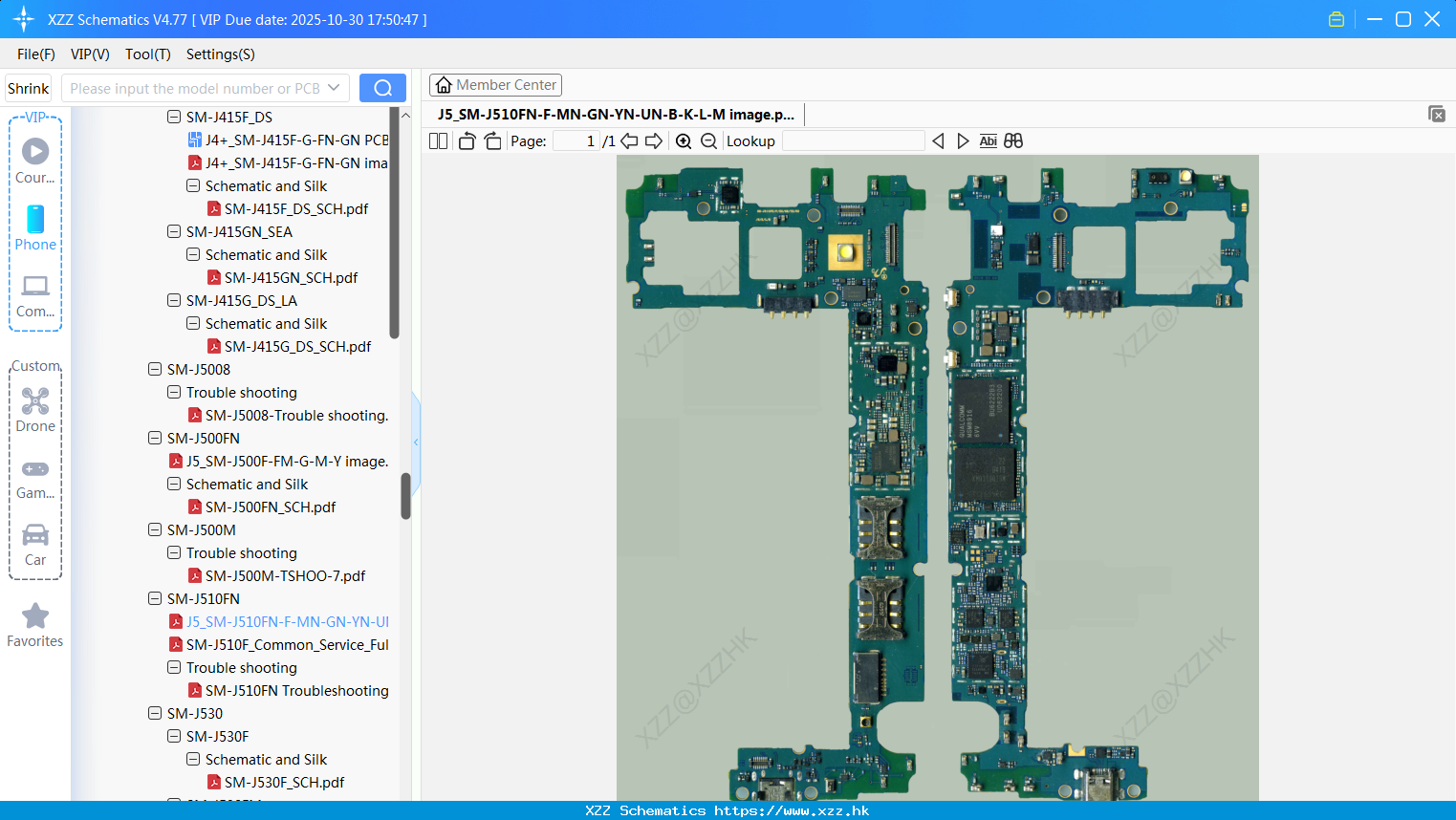1456x820 pixels.
Task: Zoom out of the board image
Action: point(708,141)
